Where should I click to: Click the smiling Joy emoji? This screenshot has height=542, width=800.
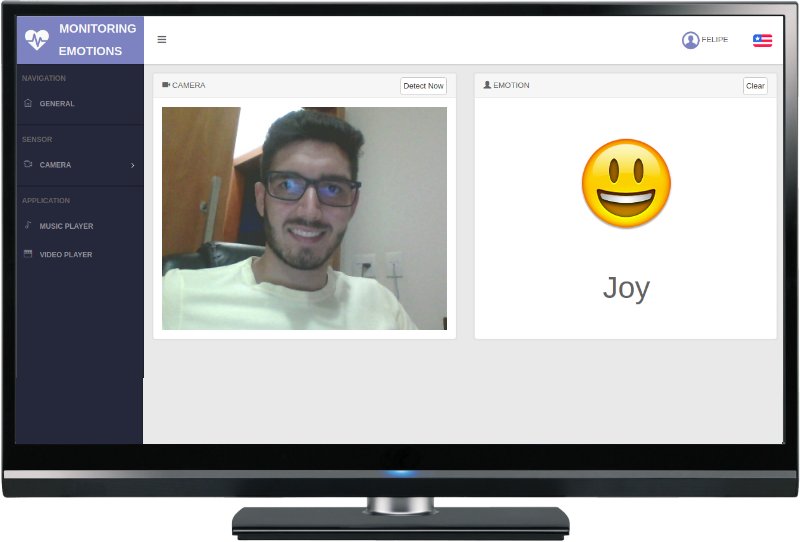click(x=626, y=183)
